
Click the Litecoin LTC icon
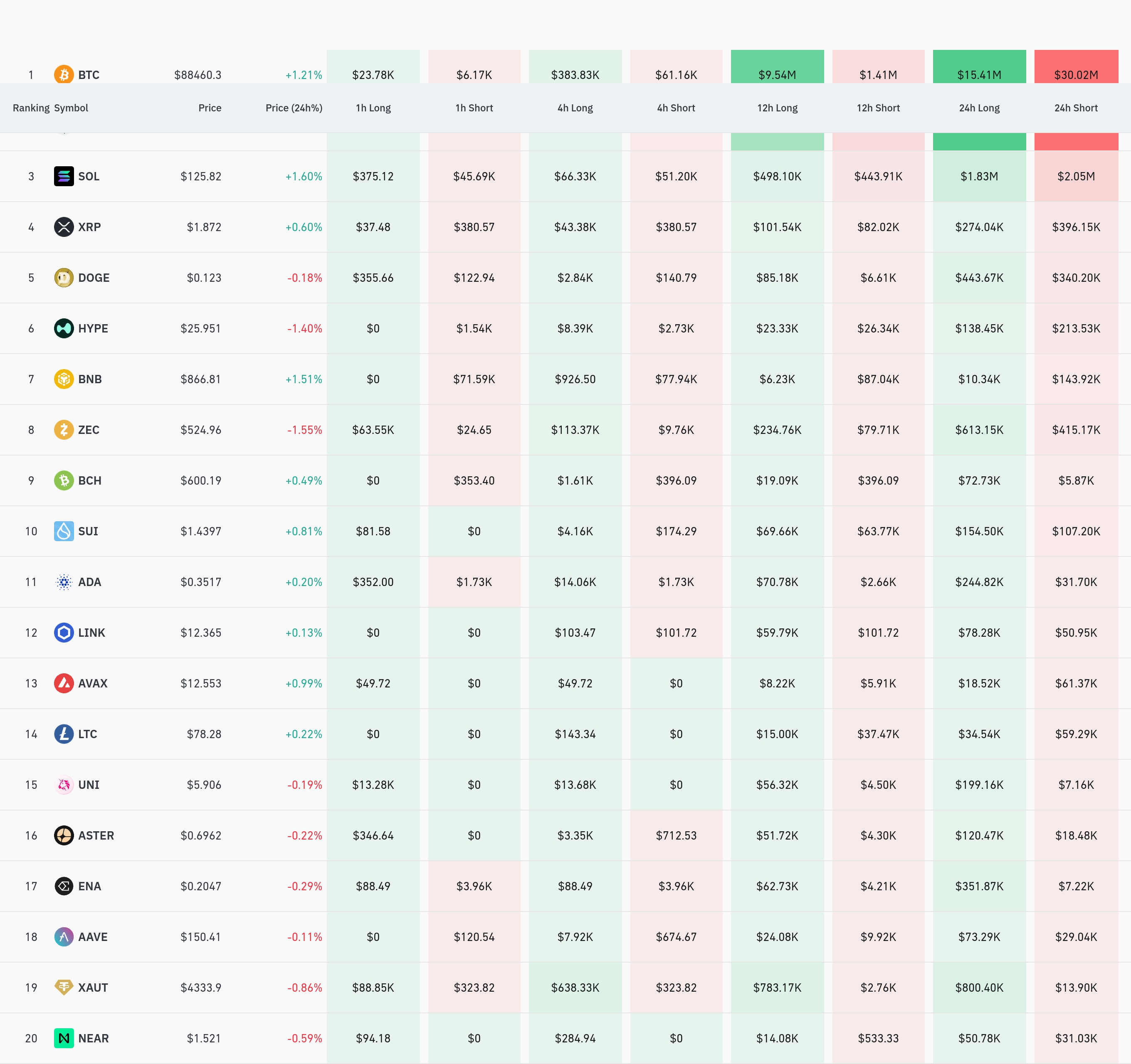(x=64, y=734)
